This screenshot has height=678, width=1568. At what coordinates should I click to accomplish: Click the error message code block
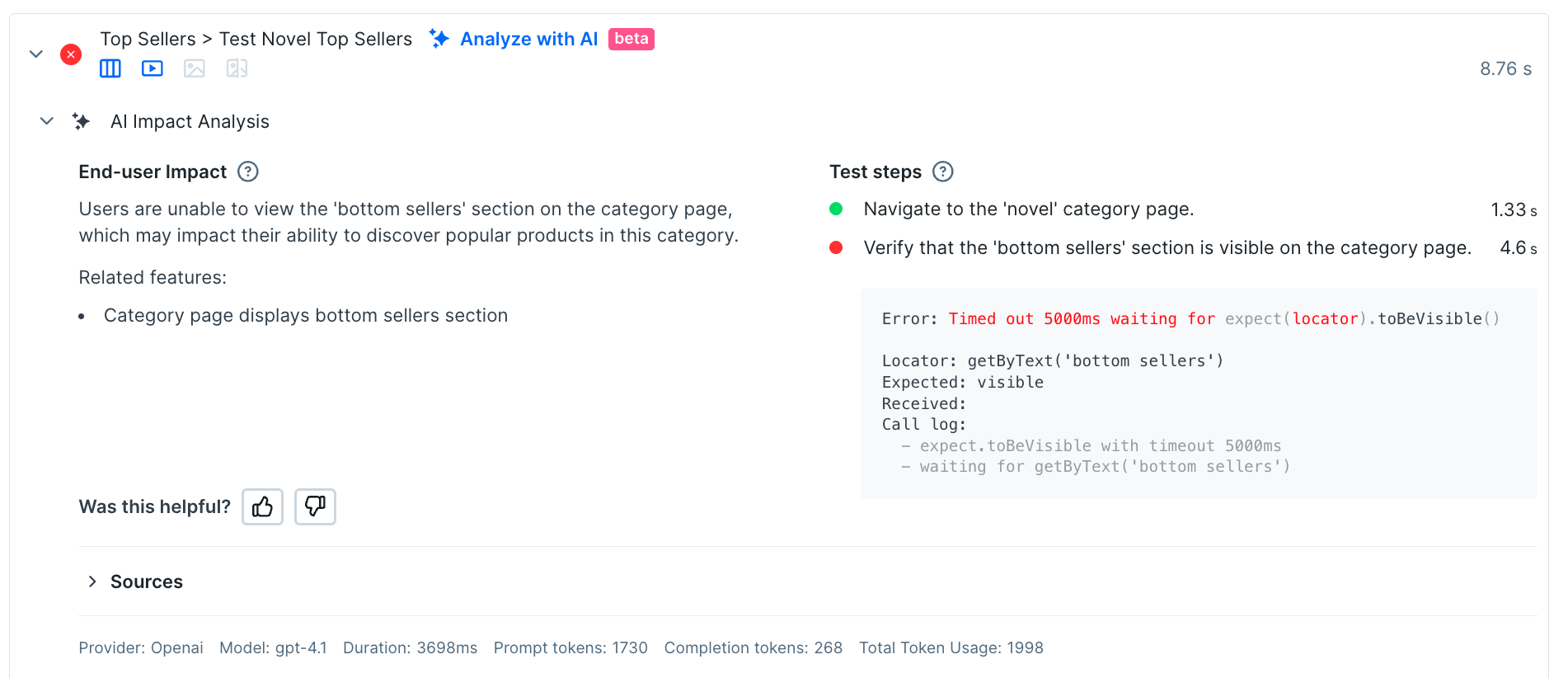pyautogui.click(x=1198, y=393)
